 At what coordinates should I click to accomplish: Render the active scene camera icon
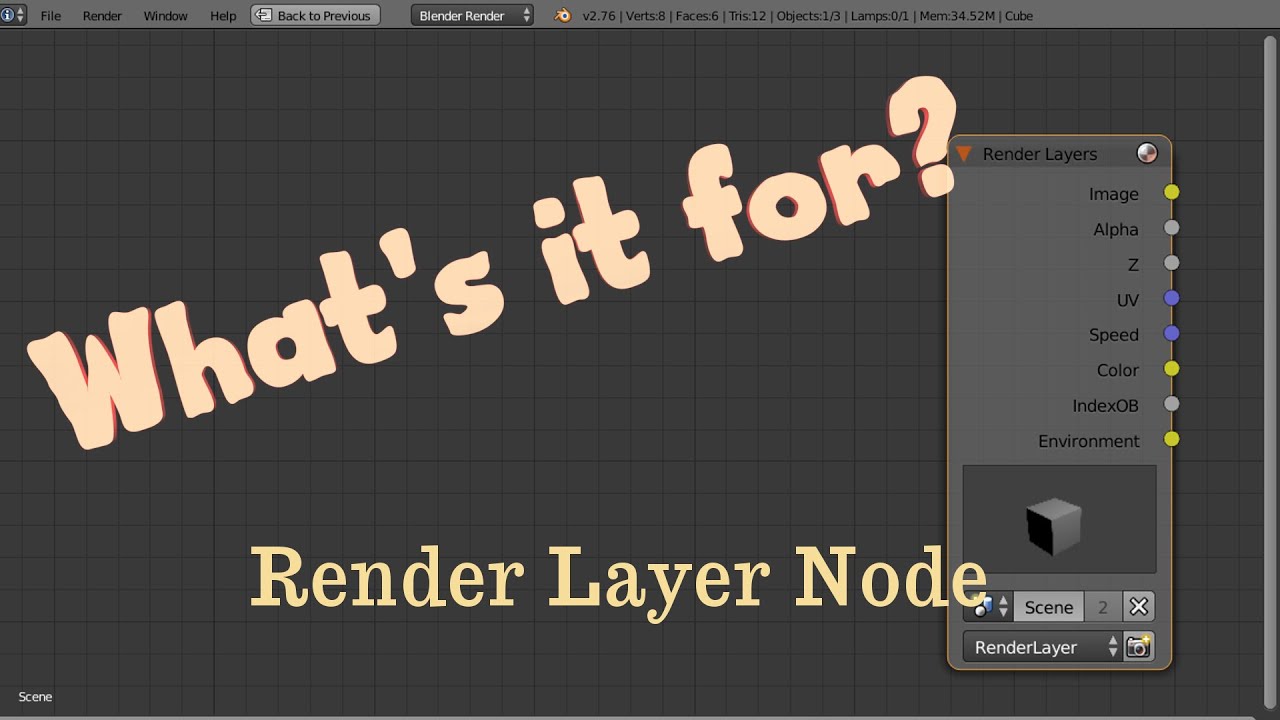pyautogui.click(x=1139, y=647)
